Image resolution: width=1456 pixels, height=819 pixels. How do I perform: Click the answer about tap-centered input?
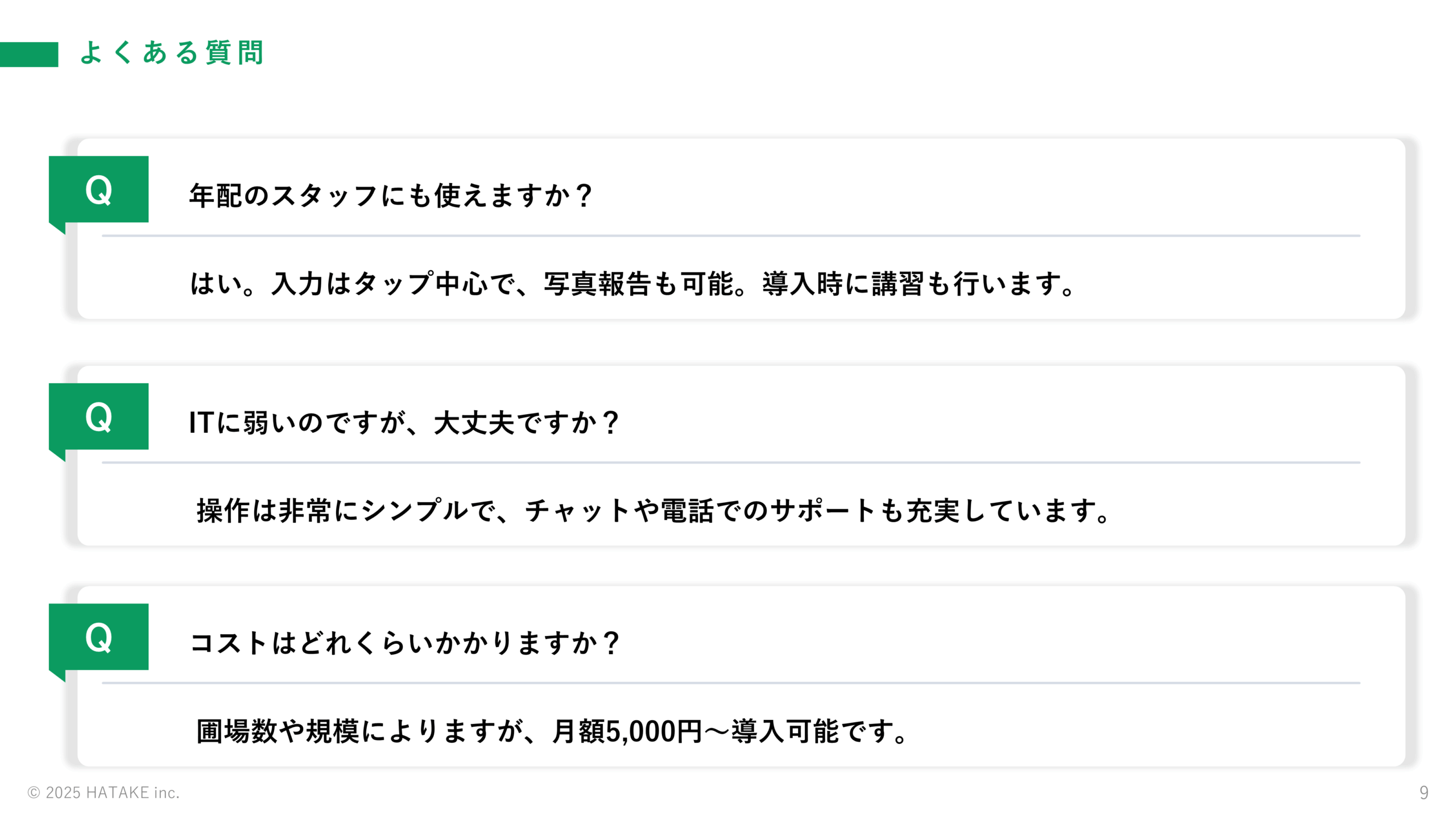[633, 283]
